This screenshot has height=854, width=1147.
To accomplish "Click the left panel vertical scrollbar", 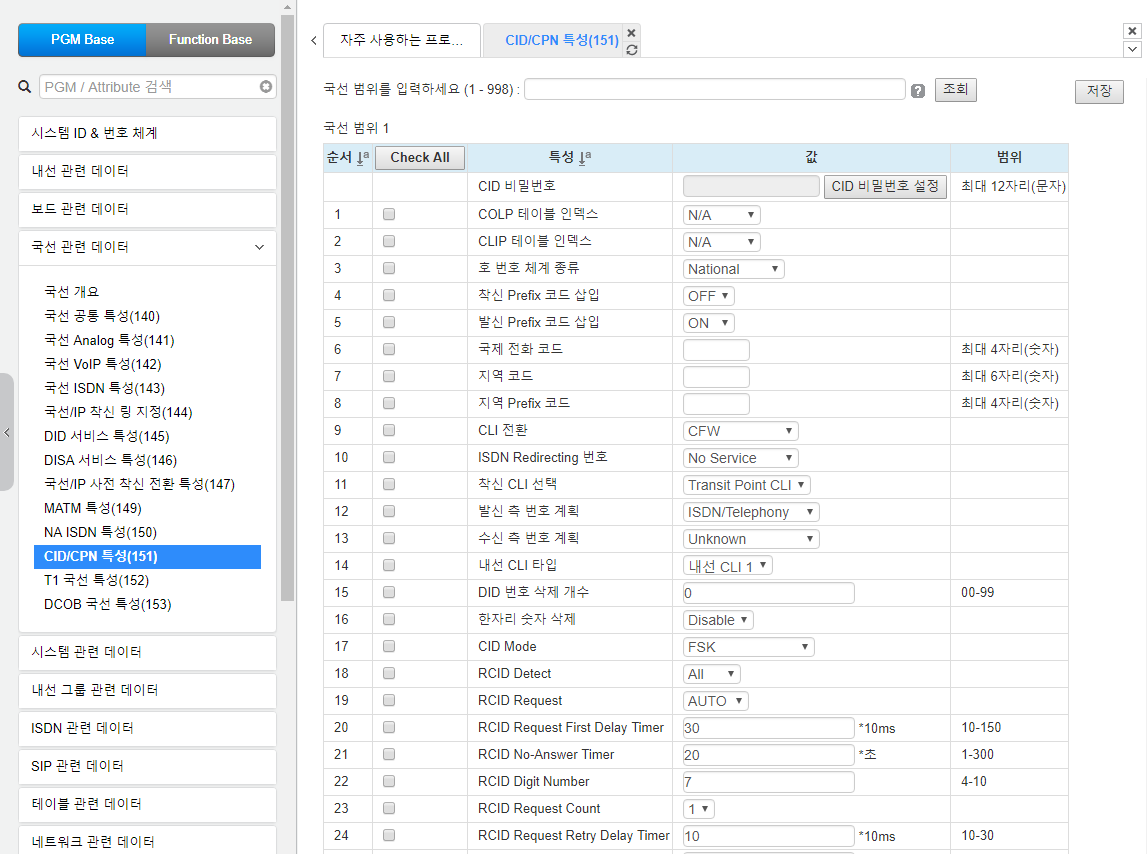I will [x=287, y=307].
